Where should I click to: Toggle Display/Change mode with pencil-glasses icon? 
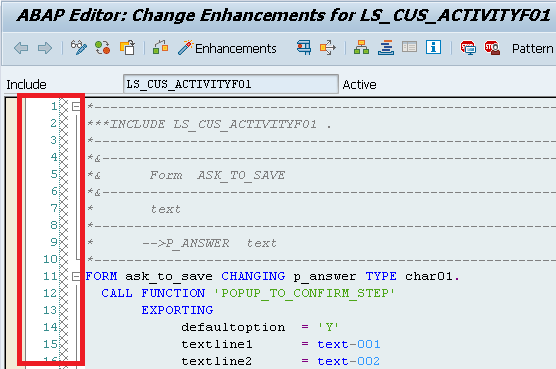(x=78, y=47)
